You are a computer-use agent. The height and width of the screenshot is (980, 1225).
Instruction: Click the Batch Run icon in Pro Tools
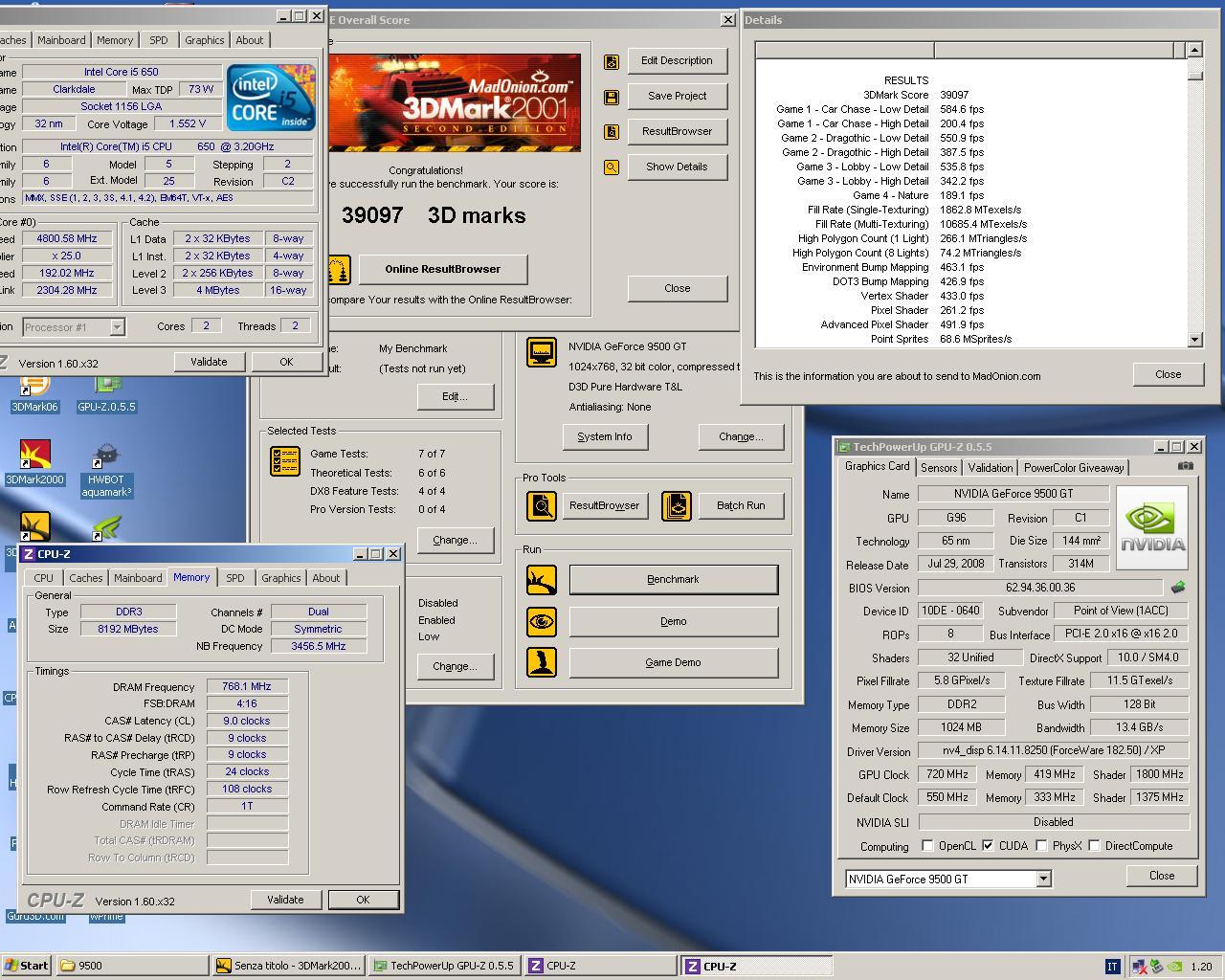(677, 505)
